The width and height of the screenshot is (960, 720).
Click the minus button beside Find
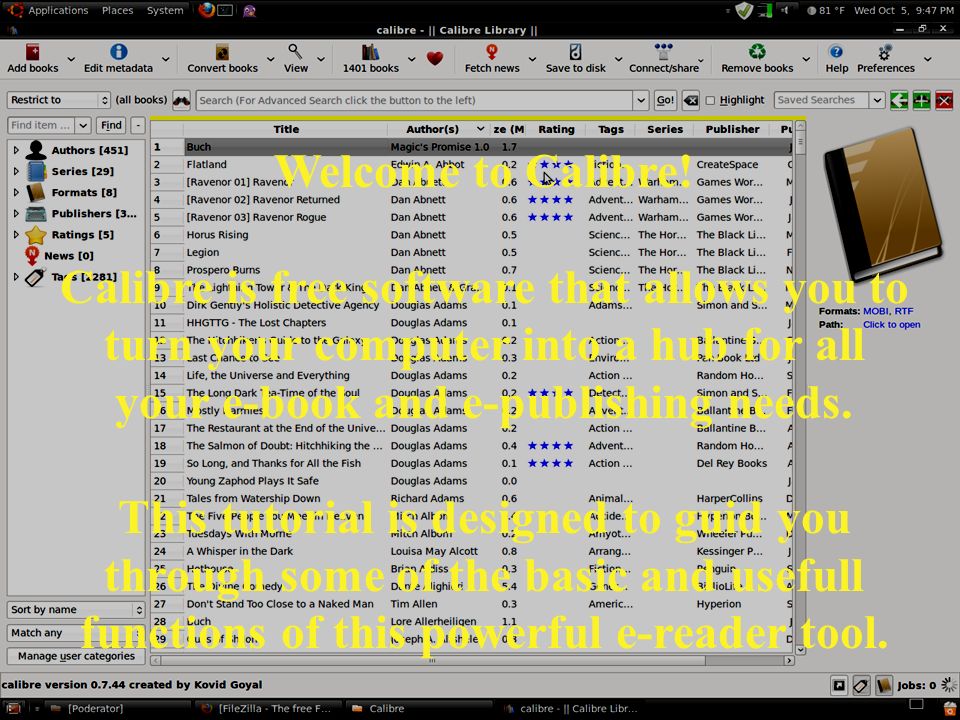pos(138,126)
